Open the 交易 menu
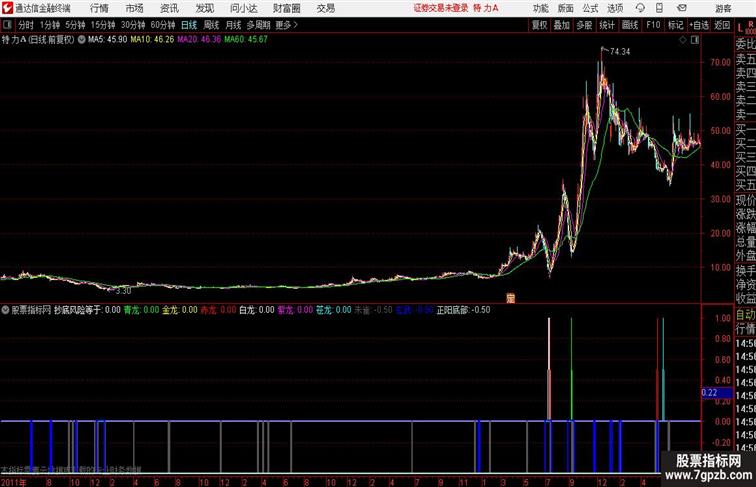756x487 pixels. (x=325, y=8)
